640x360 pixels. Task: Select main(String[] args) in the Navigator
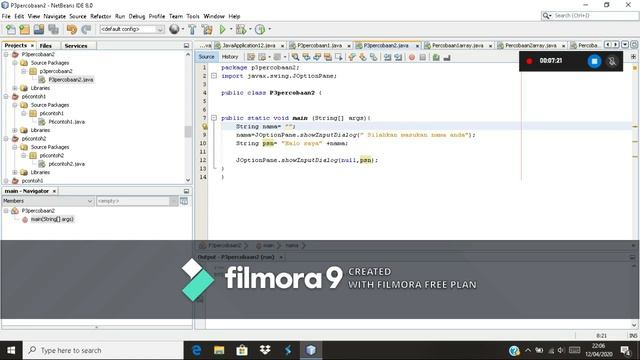click(52, 219)
